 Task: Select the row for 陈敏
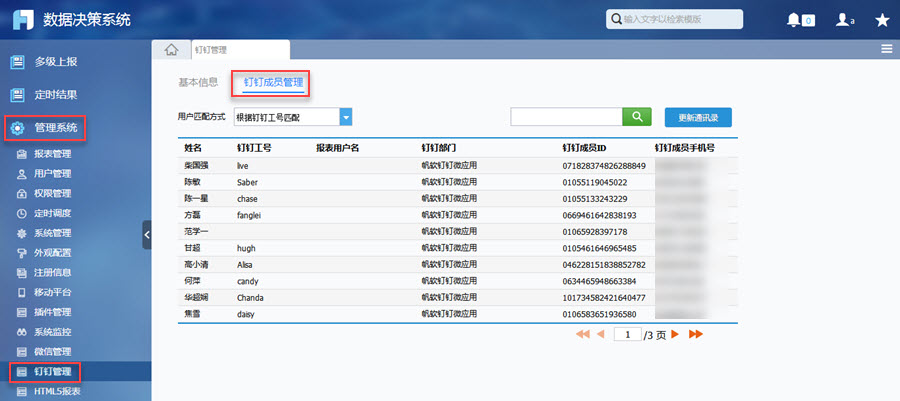click(457, 182)
